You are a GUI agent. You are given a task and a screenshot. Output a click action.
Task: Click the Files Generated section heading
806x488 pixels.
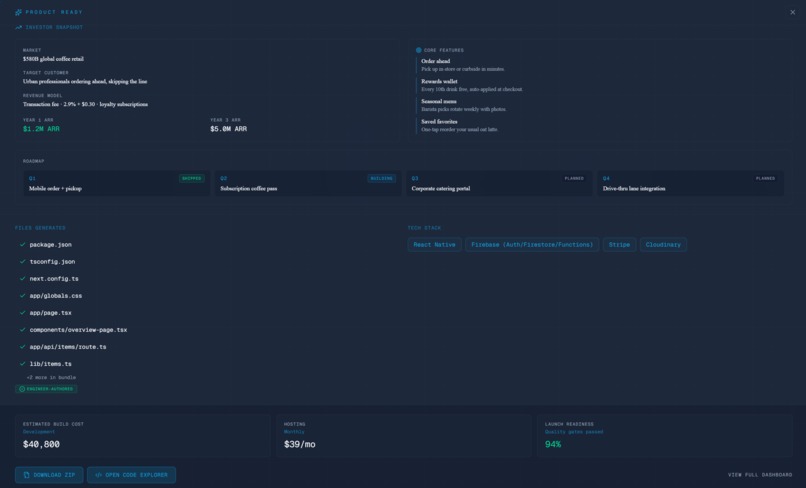tap(40, 228)
